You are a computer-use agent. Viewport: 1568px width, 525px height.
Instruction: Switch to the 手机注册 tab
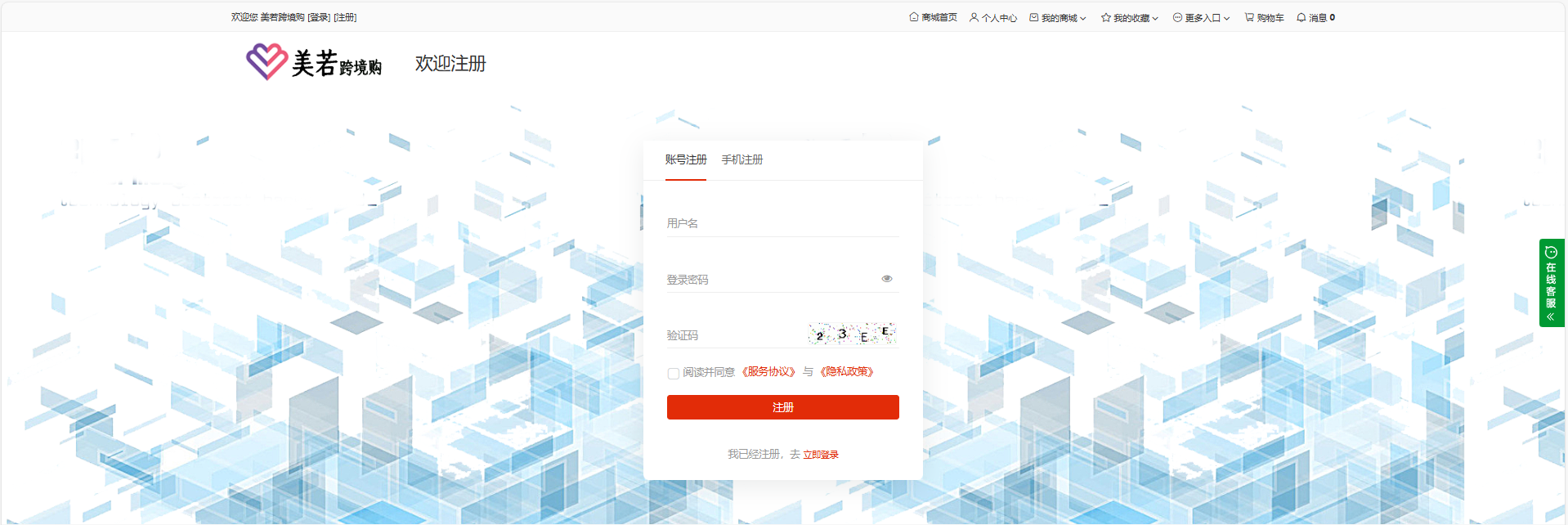pos(741,159)
